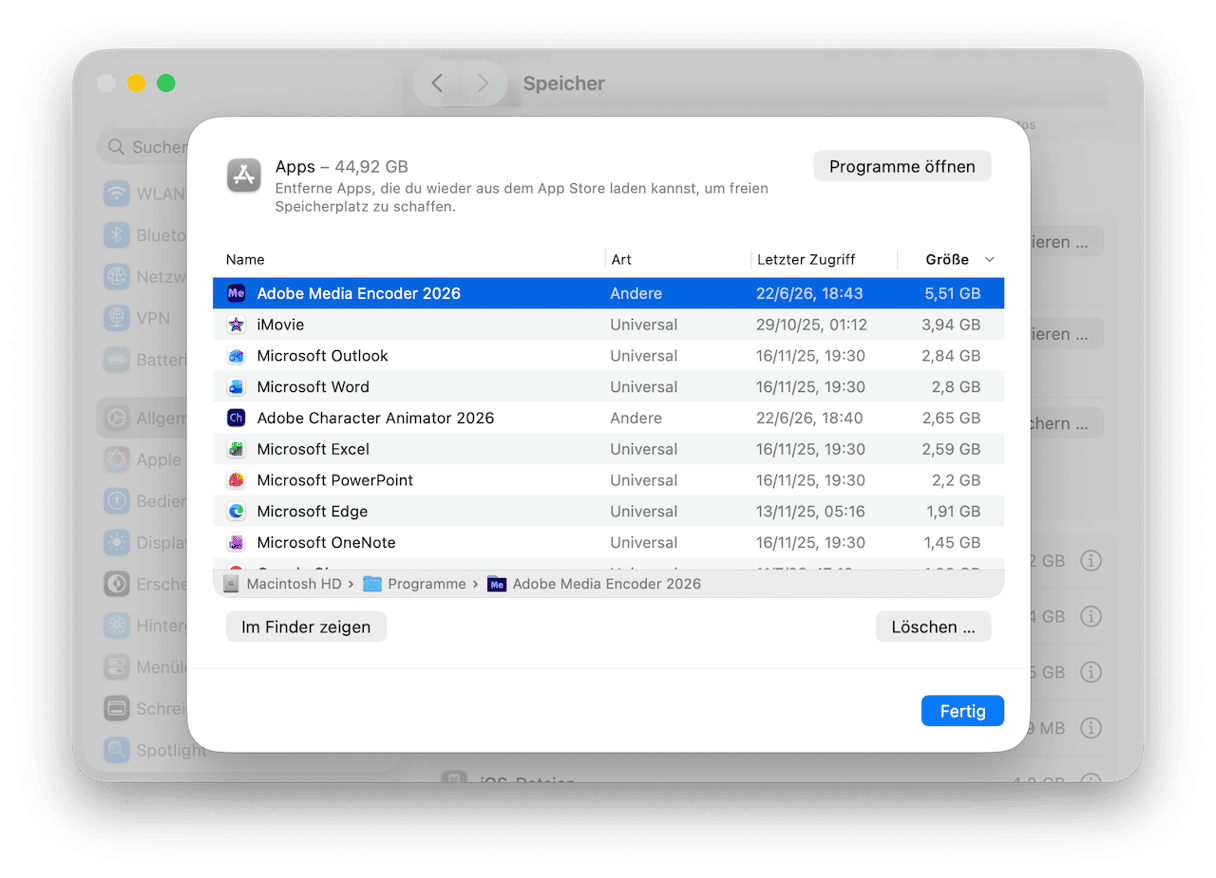Select the Microsoft Edge icon
Viewport: 1216px width, 878px height.
236,511
